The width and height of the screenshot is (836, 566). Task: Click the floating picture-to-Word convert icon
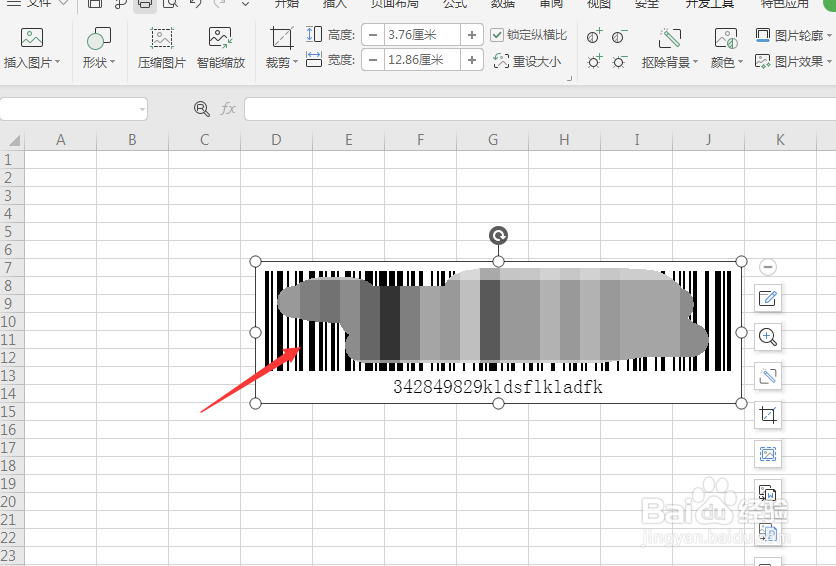click(768, 492)
